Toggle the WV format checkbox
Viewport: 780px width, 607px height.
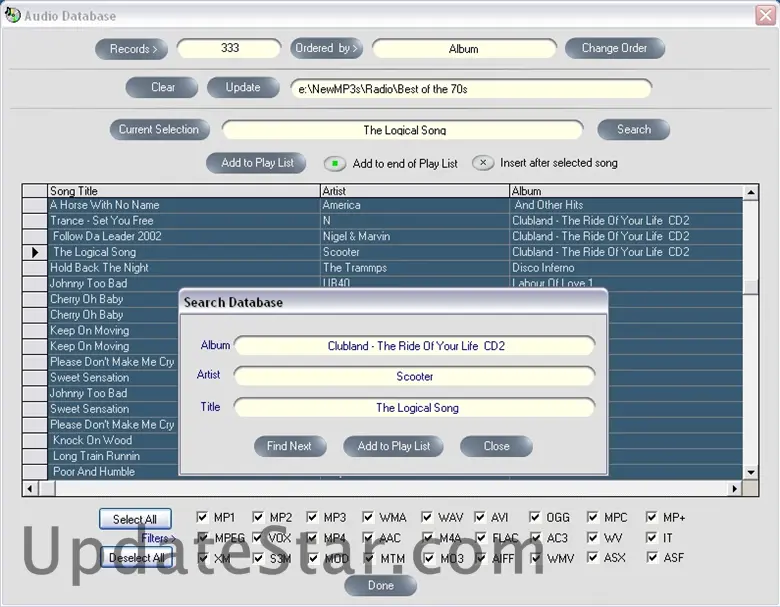click(592, 537)
